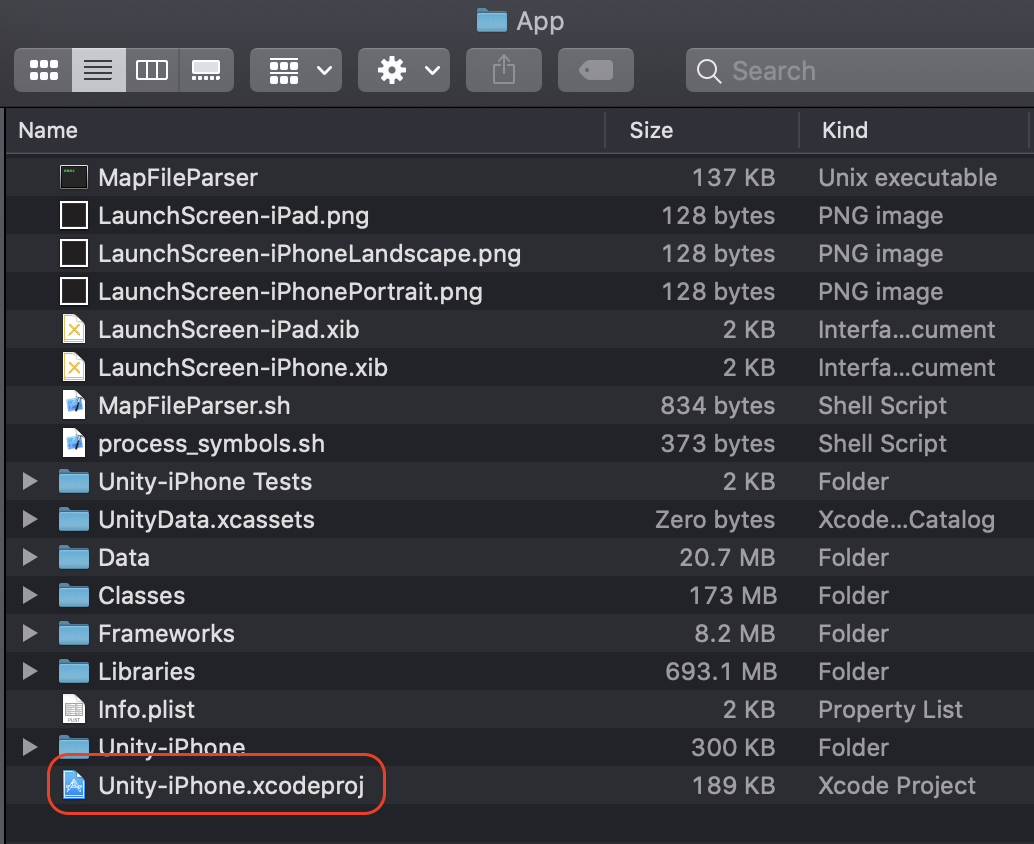Click the Info.plist file name
This screenshot has height=844, width=1034.
click(x=146, y=710)
